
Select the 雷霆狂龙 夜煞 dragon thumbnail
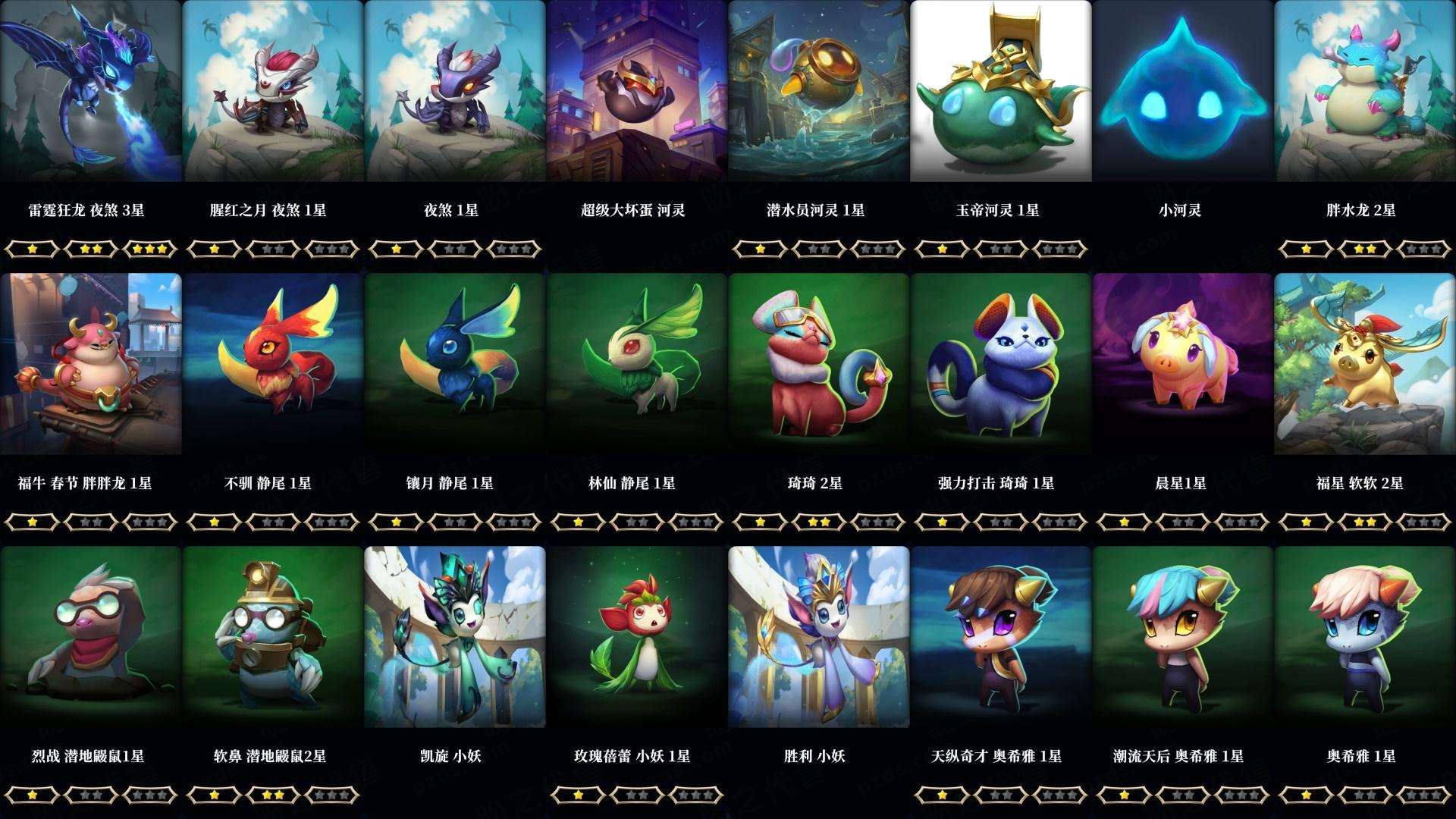91,91
